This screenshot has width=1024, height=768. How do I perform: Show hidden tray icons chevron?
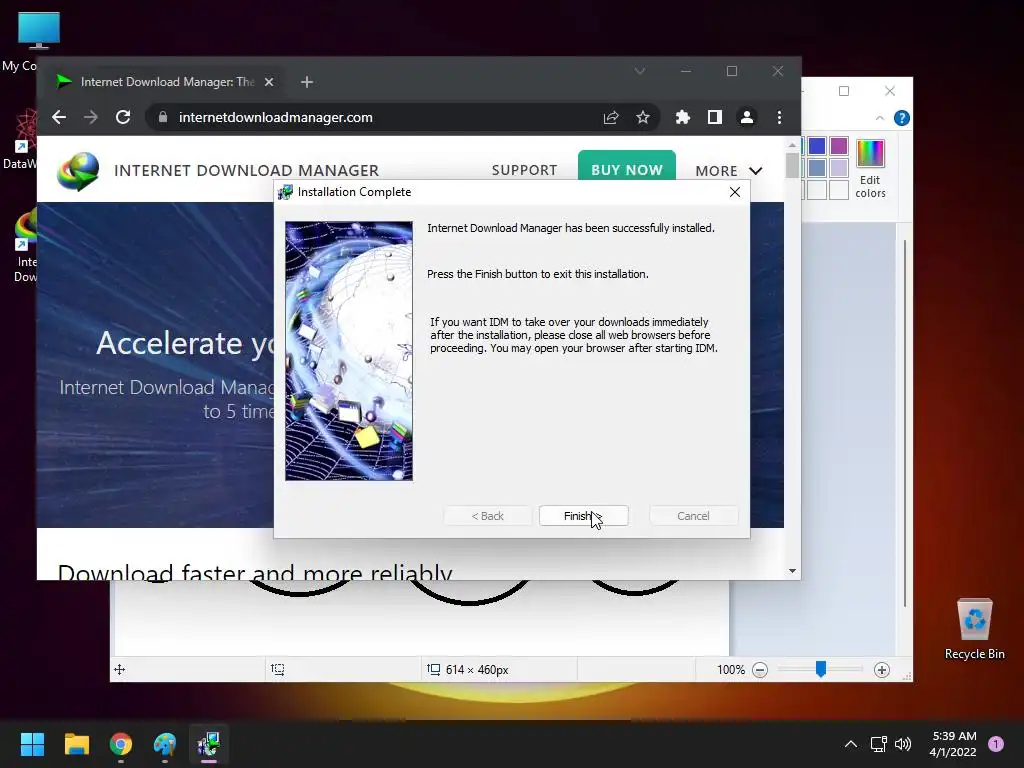pyautogui.click(x=851, y=744)
